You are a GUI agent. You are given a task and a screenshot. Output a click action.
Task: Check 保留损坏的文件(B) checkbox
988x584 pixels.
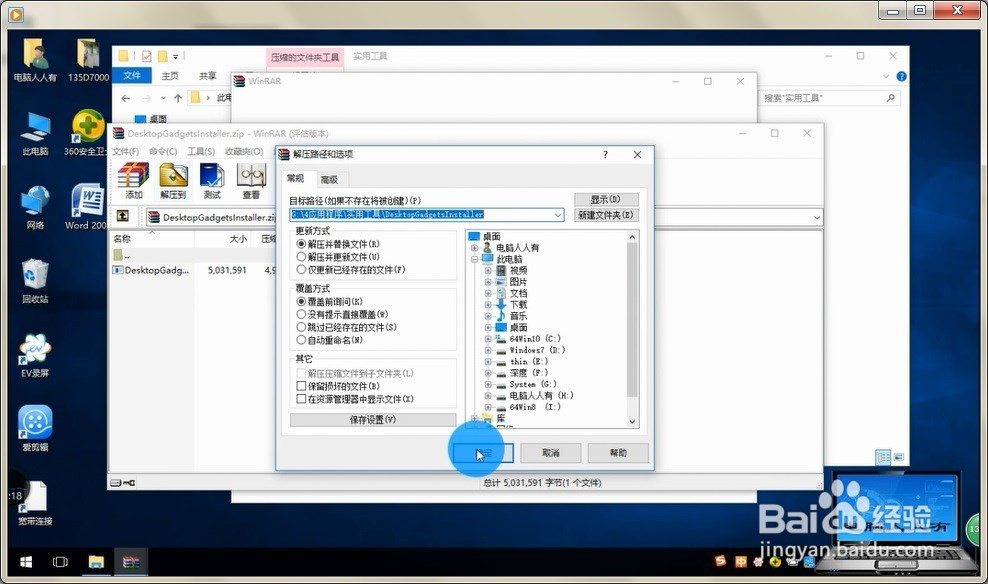(x=301, y=386)
